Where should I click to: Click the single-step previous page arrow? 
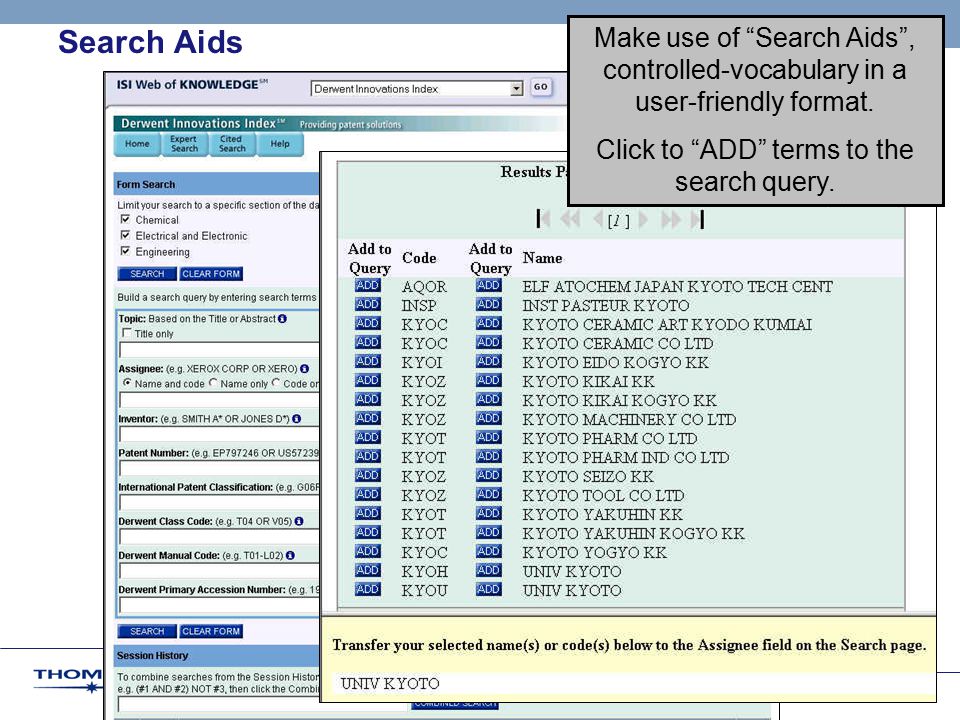click(x=598, y=219)
